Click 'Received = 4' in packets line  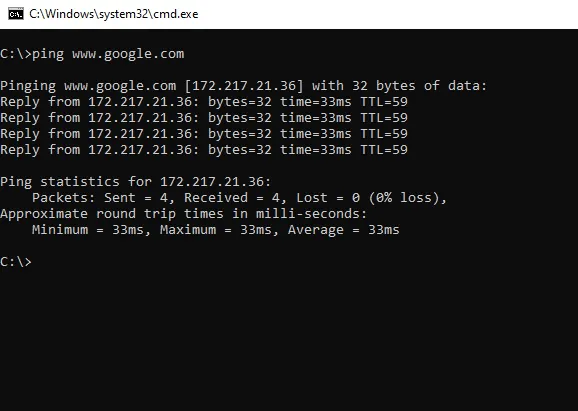point(232,198)
